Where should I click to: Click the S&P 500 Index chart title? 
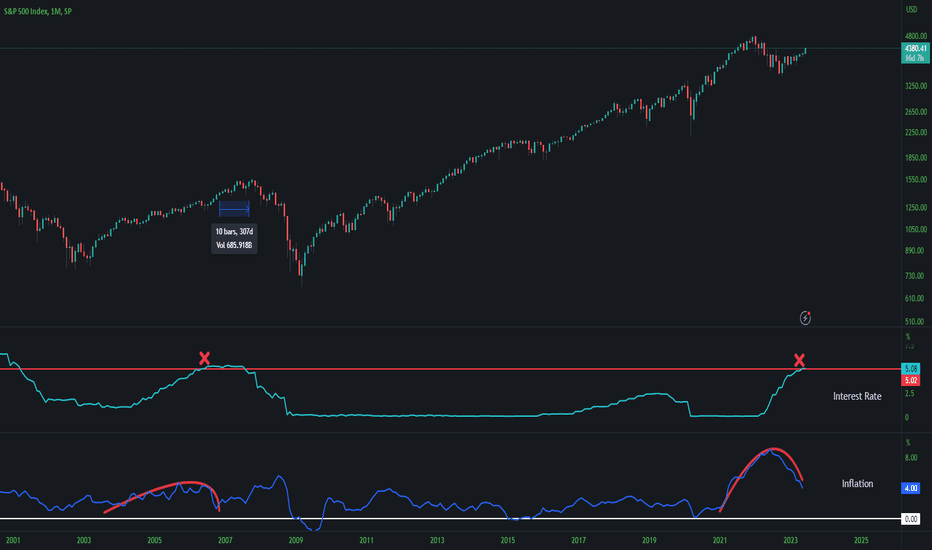point(37,11)
